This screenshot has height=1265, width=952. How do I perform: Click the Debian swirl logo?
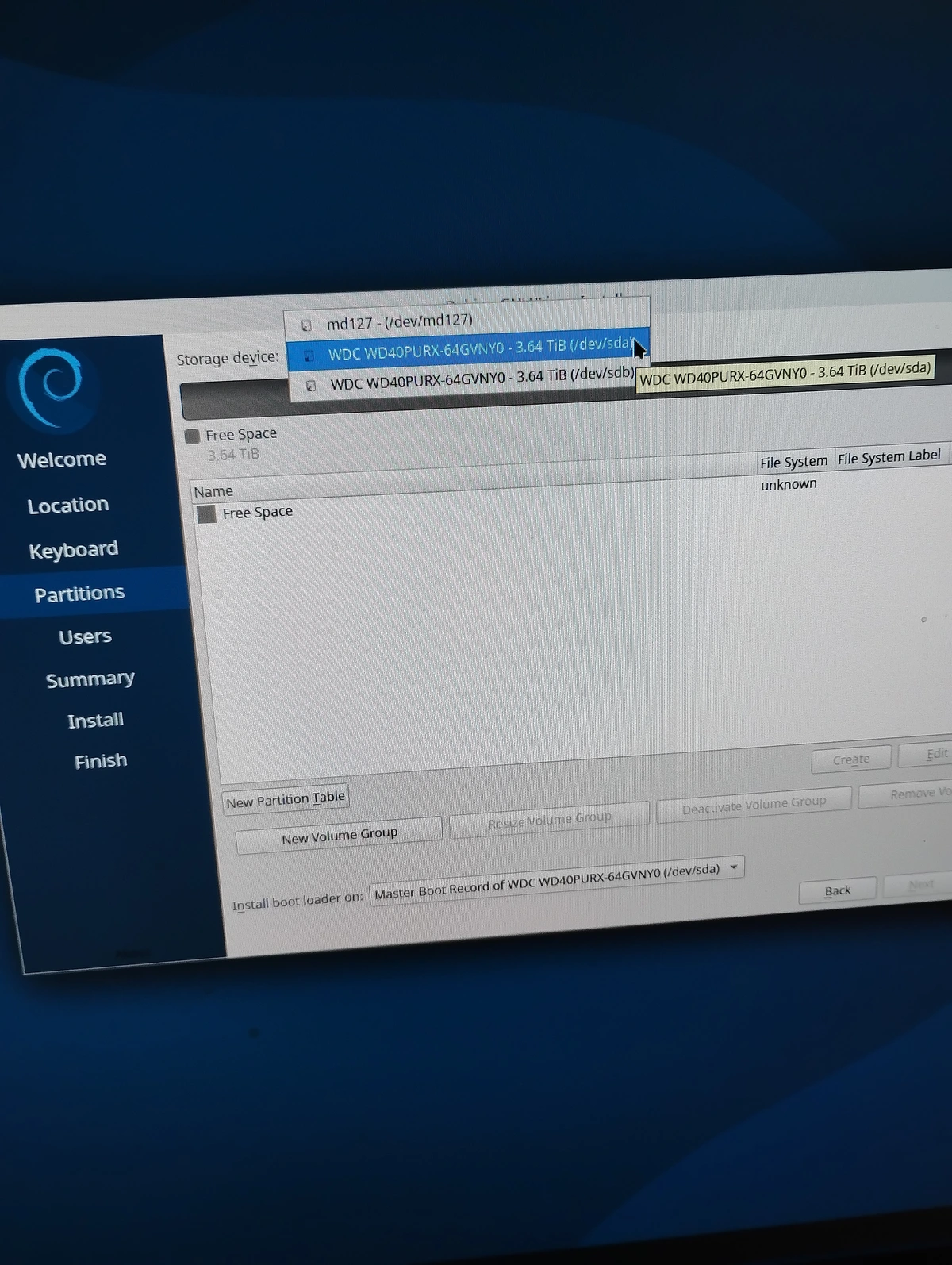[x=52, y=386]
